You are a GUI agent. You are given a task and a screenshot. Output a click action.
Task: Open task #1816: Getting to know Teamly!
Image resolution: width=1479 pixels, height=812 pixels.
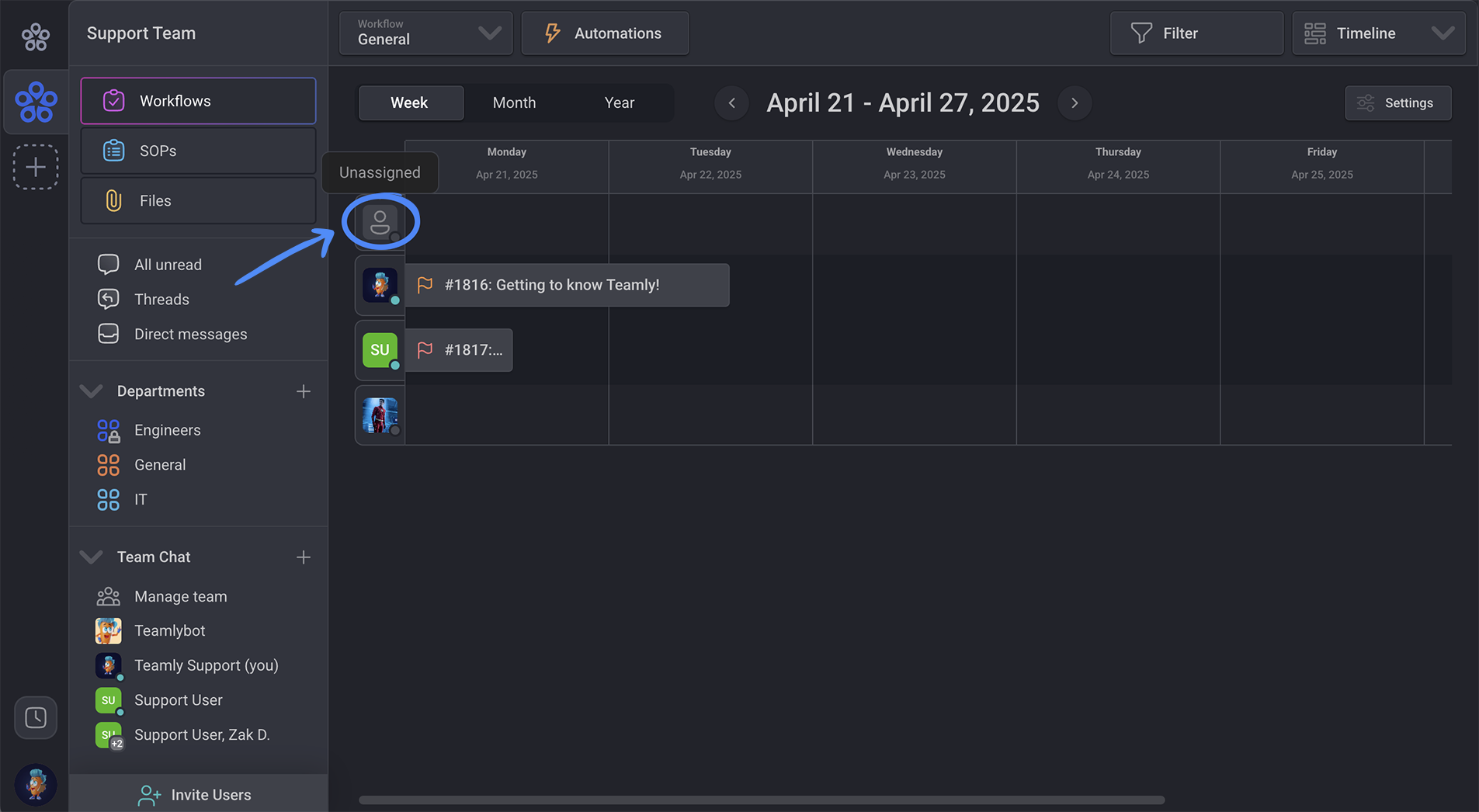[567, 285]
